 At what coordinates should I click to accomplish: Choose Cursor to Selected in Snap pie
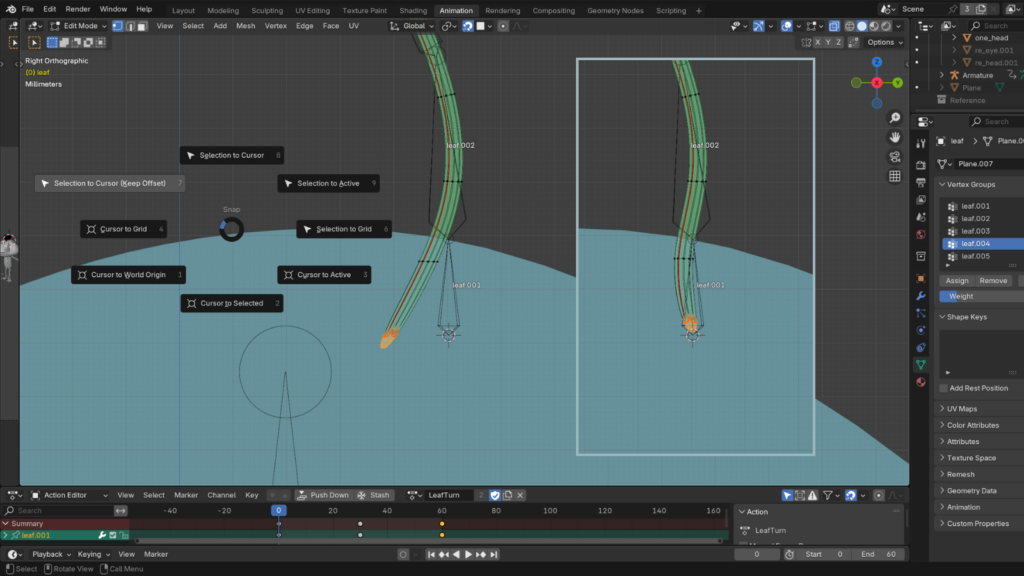232,303
